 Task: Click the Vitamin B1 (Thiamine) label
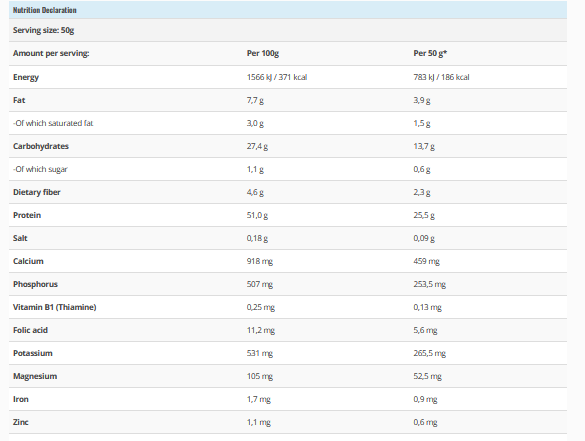pyautogui.click(x=54, y=307)
